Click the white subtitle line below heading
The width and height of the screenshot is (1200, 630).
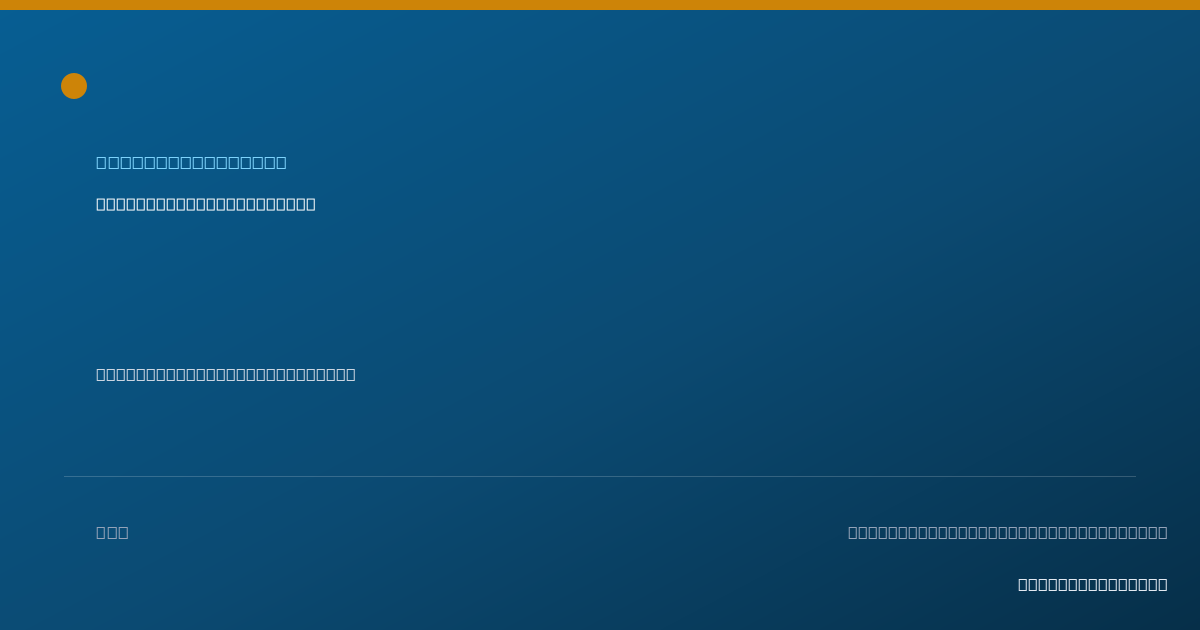click(x=206, y=204)
